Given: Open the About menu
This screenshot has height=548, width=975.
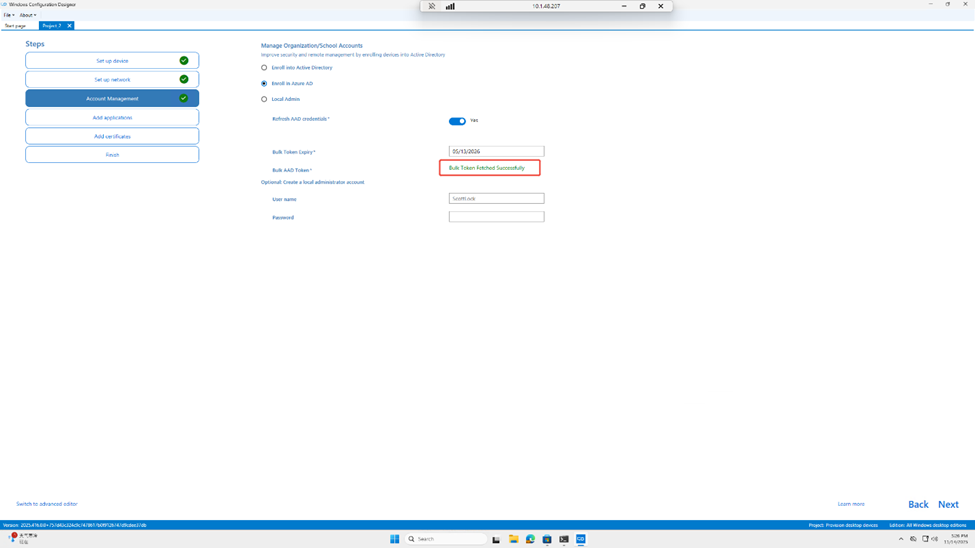Looking at the screenshot, I should tap(27, 15).
